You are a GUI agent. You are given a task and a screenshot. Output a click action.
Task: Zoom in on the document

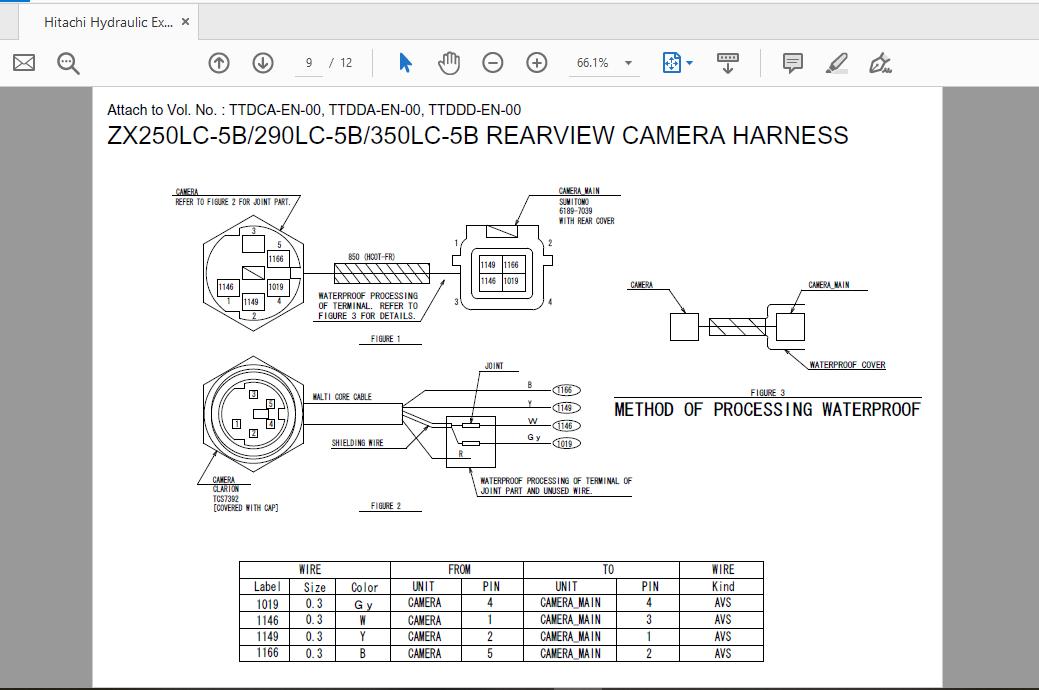[x=536, y=62]
